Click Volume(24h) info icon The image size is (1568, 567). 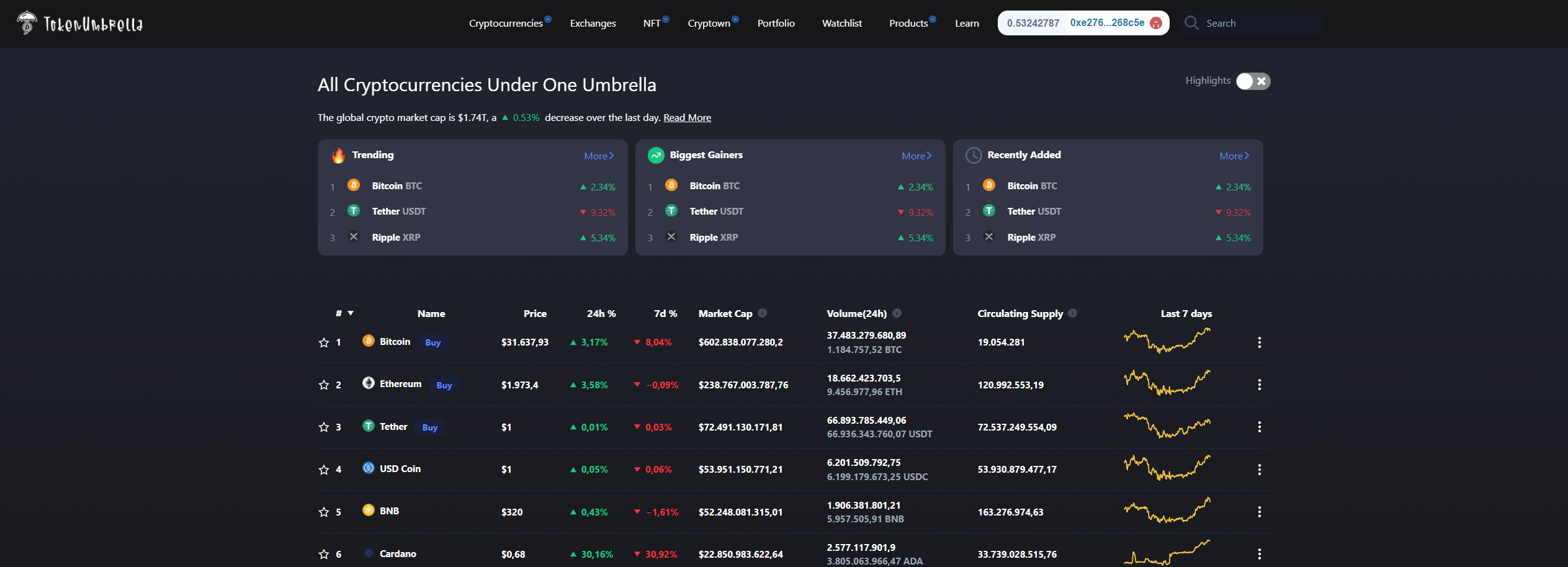(x=897, y=313)
